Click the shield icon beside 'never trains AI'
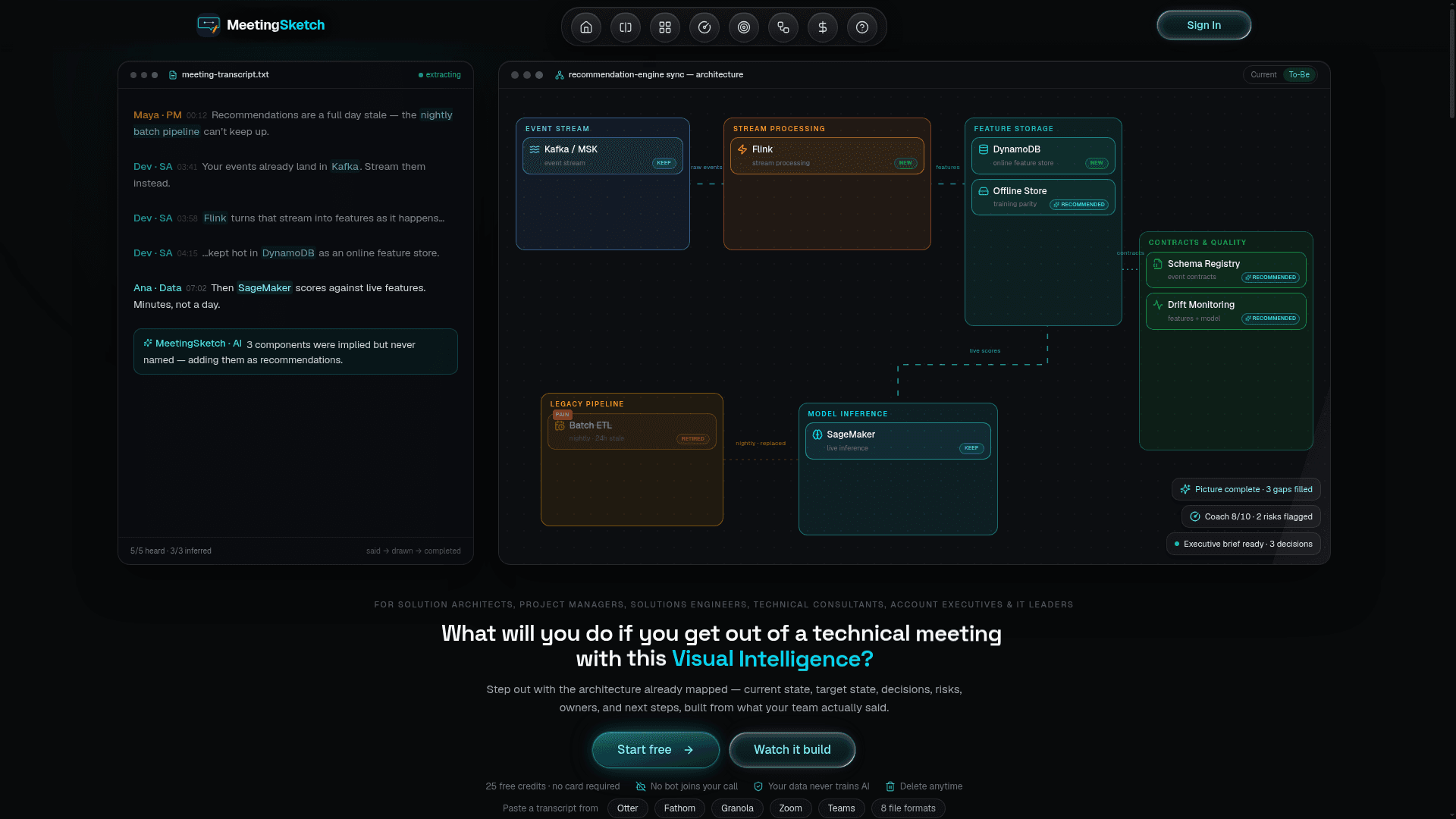Image resolution: width=1456 pixels, height=819 pixels. click(x=758, y=786)
